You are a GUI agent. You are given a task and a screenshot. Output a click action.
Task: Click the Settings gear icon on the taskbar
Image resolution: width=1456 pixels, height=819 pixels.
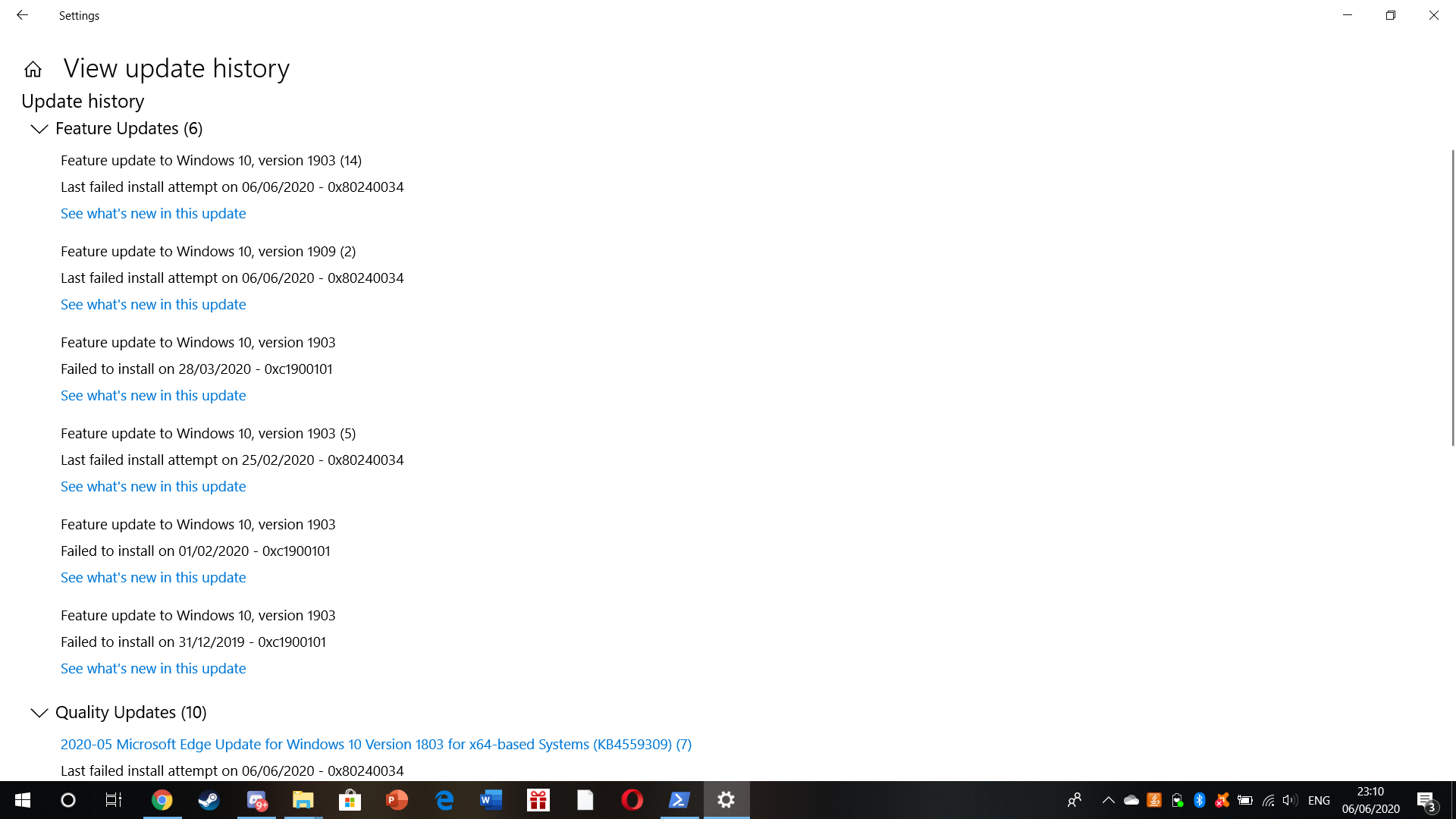point(726,800)
